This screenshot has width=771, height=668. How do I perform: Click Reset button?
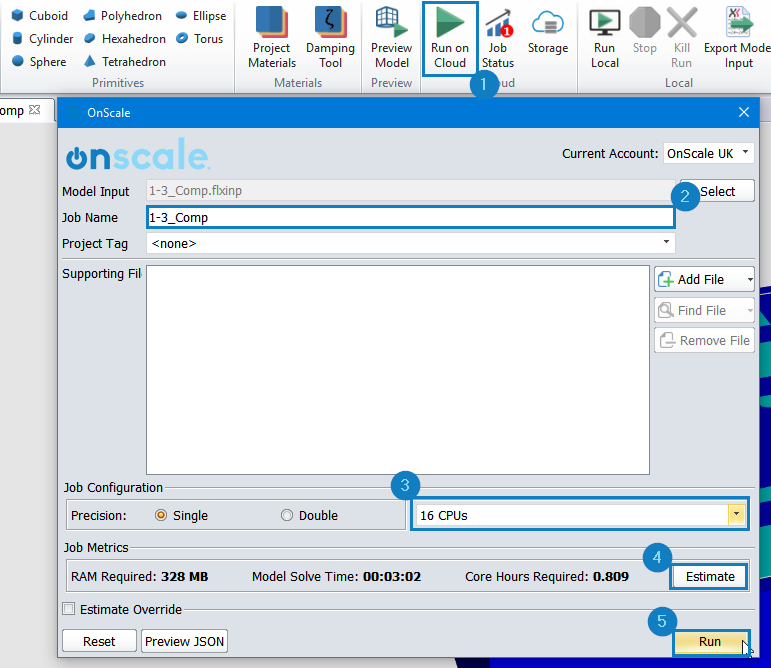(x=99, y=641)
